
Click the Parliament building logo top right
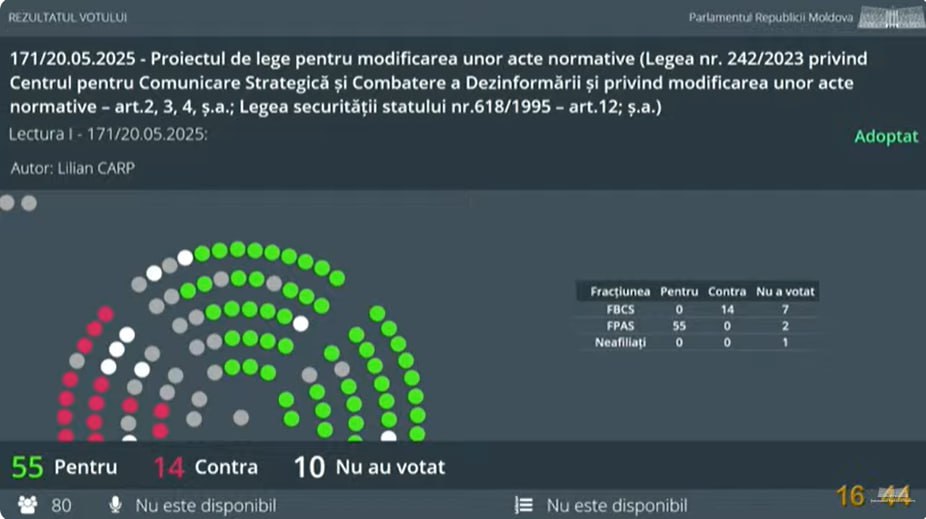tap(891, 17)
